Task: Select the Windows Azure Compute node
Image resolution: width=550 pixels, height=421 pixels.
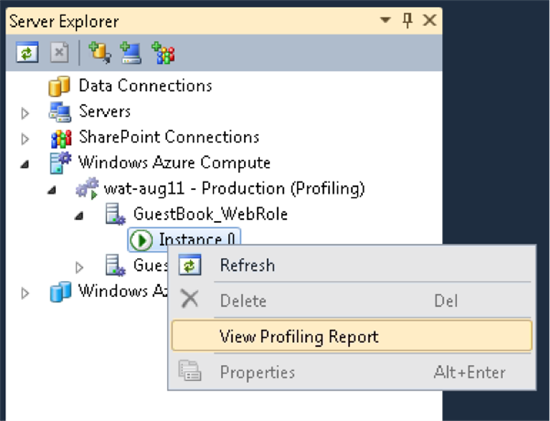Action: pyautogui.click(x=174, y=163)
